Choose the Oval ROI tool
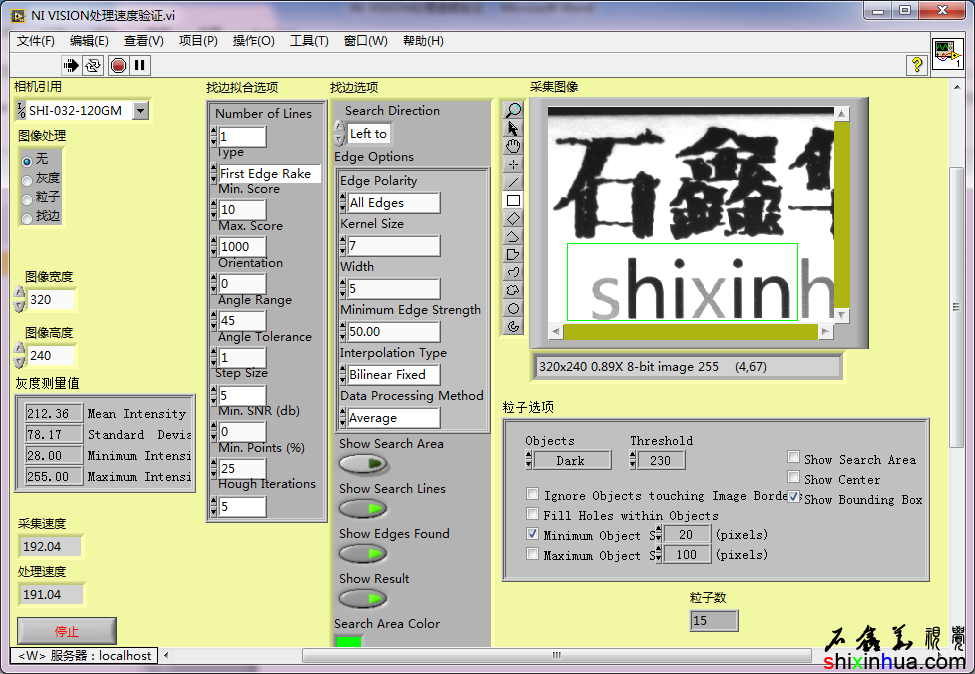 click(513, 308)
